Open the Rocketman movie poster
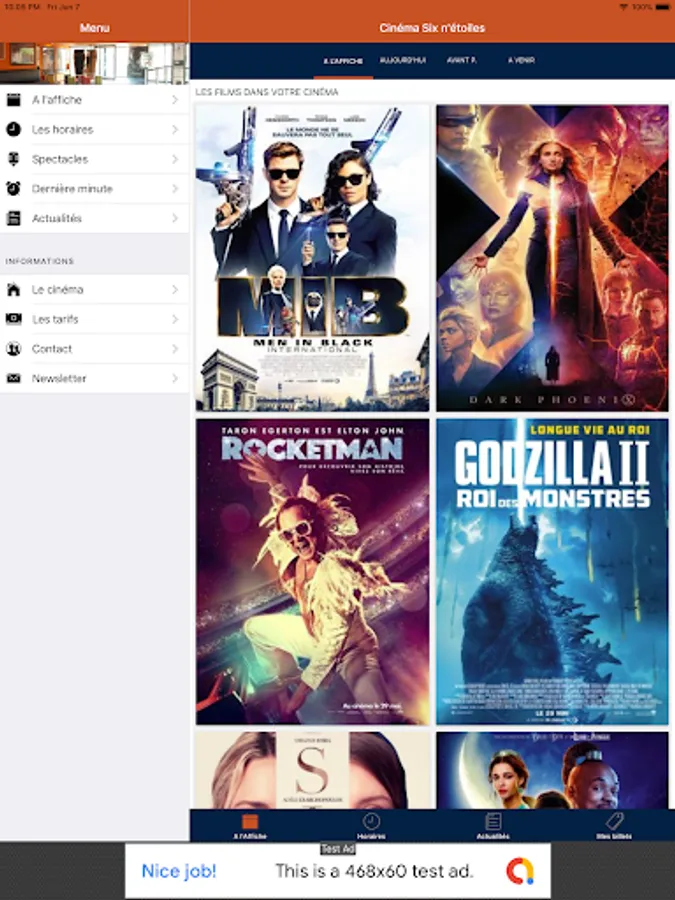 pos(312,571)
